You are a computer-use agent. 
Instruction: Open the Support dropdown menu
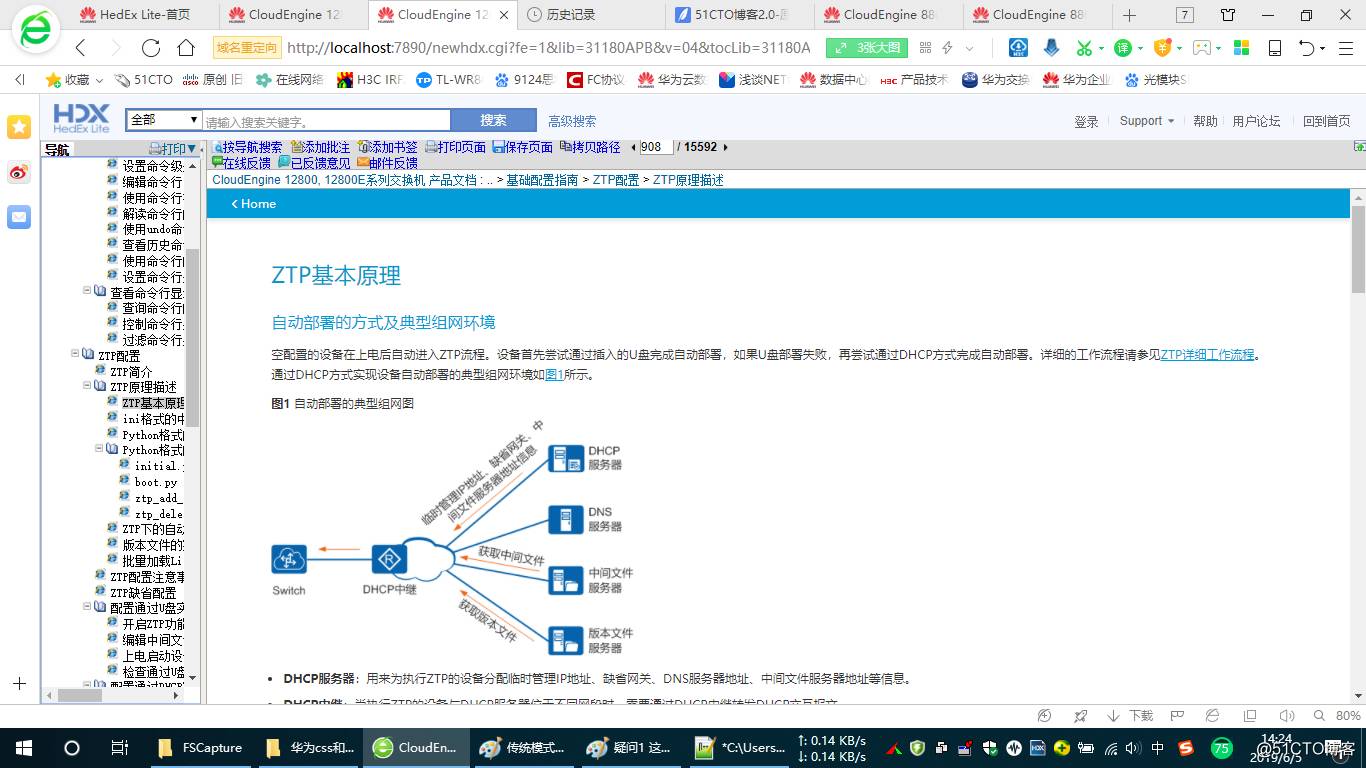1147,121
